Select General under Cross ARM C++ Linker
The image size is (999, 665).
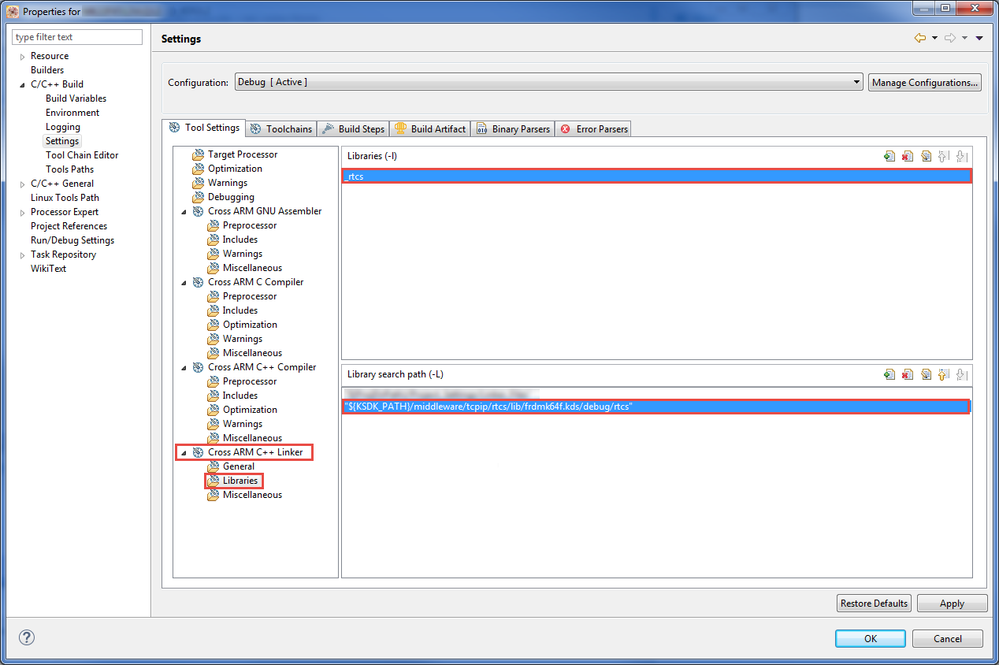(238, 466)
